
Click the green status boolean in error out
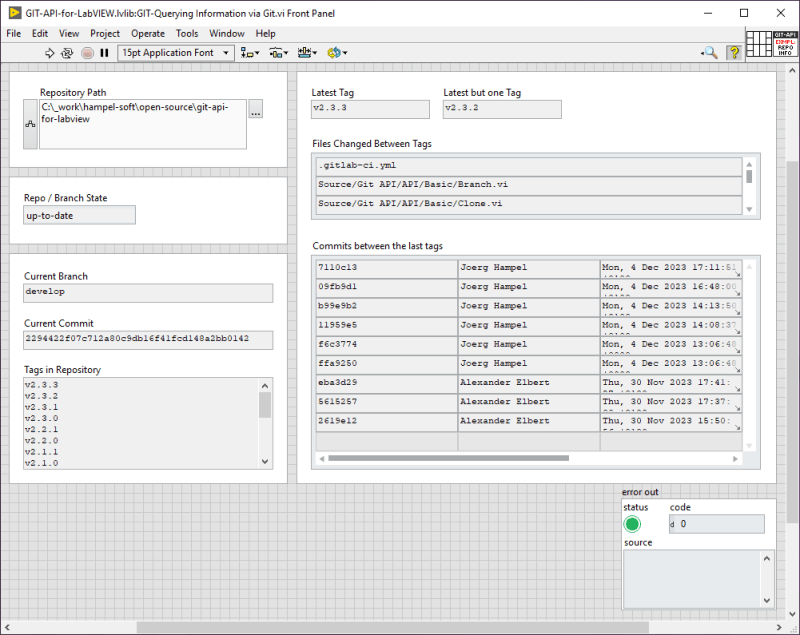click(631, 523)
